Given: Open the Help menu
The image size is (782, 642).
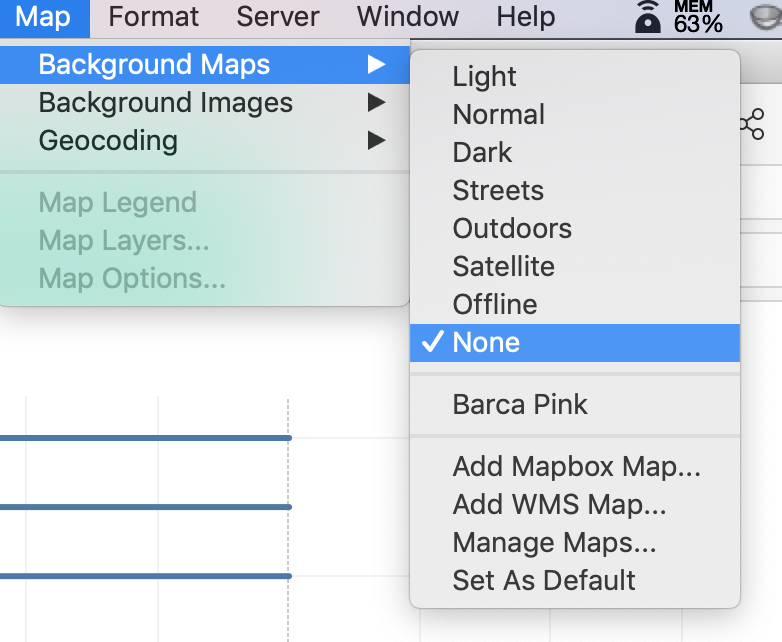Looking at the screenshot, I should pyautogui.click(x=525, y=17).
